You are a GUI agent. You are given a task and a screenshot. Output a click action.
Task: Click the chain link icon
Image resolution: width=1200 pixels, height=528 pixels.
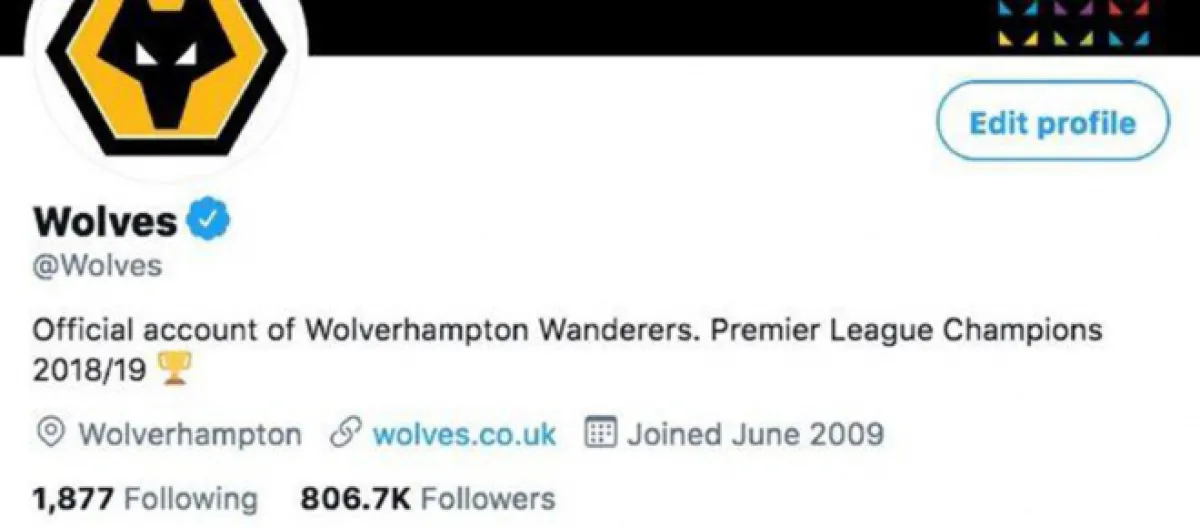345,435
